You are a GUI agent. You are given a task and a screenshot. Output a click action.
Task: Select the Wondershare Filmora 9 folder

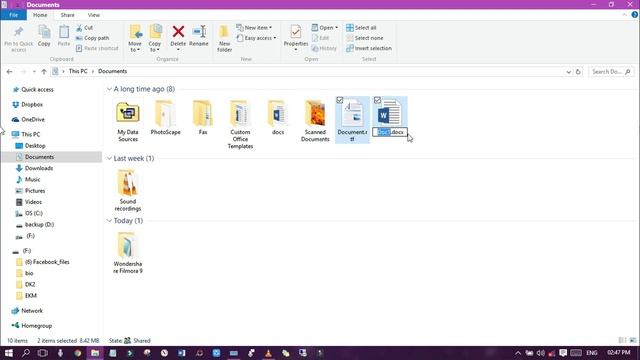pyautogui.click(x=128, y=253)
